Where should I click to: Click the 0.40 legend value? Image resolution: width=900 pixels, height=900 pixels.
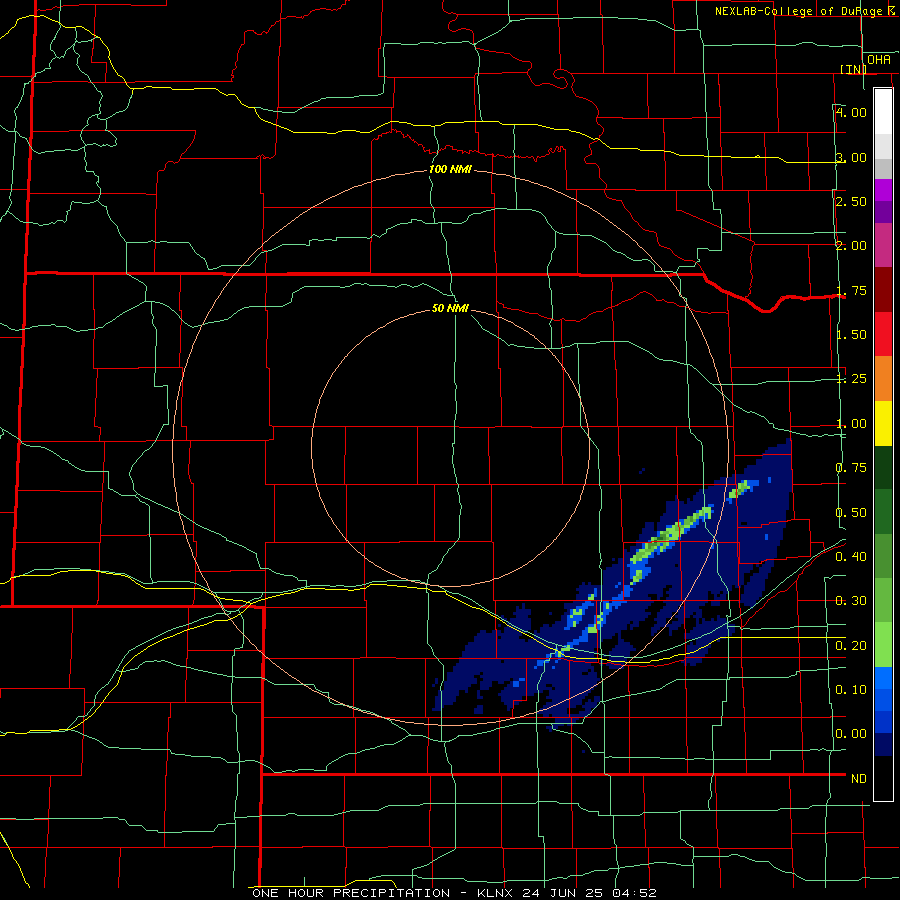click(851, 557)
